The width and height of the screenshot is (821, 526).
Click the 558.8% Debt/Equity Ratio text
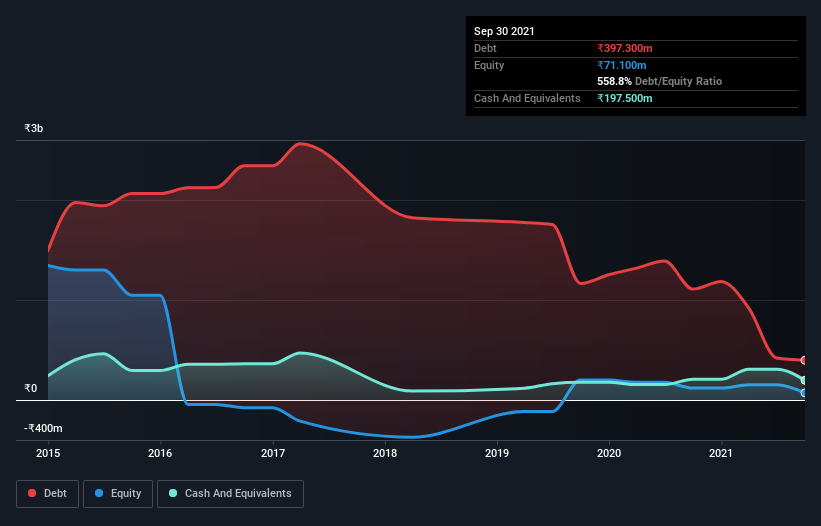pos(660,81)
